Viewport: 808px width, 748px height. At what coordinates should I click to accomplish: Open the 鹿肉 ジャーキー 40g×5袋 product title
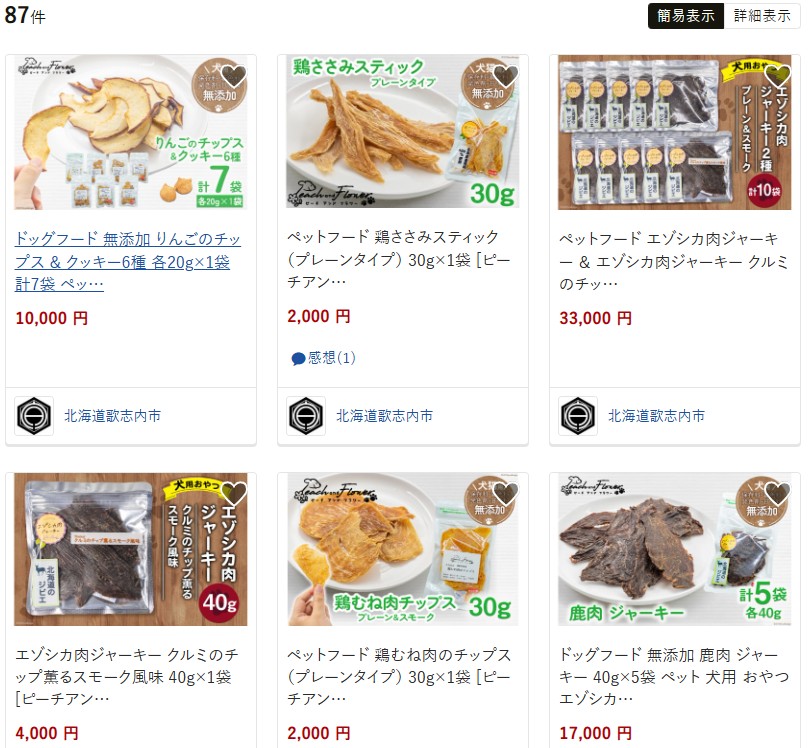coord(674,676)
